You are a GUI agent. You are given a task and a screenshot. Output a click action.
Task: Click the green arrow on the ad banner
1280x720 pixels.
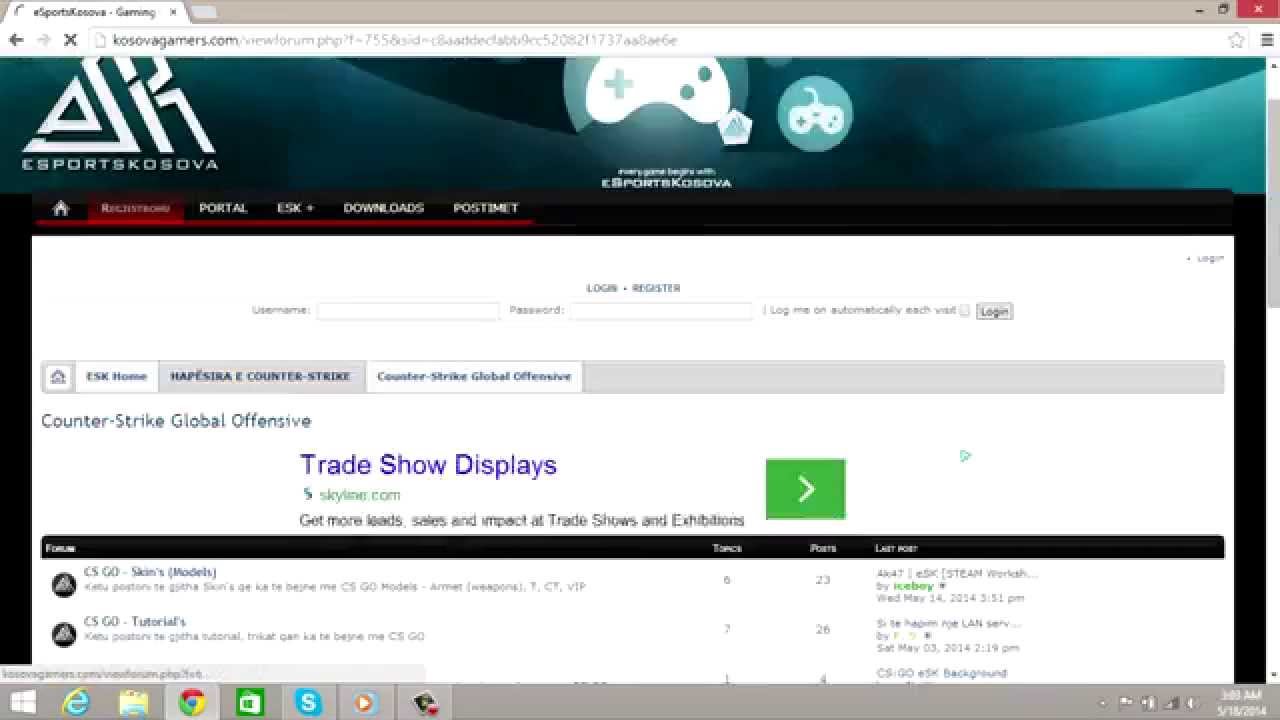tap(805, 489)
